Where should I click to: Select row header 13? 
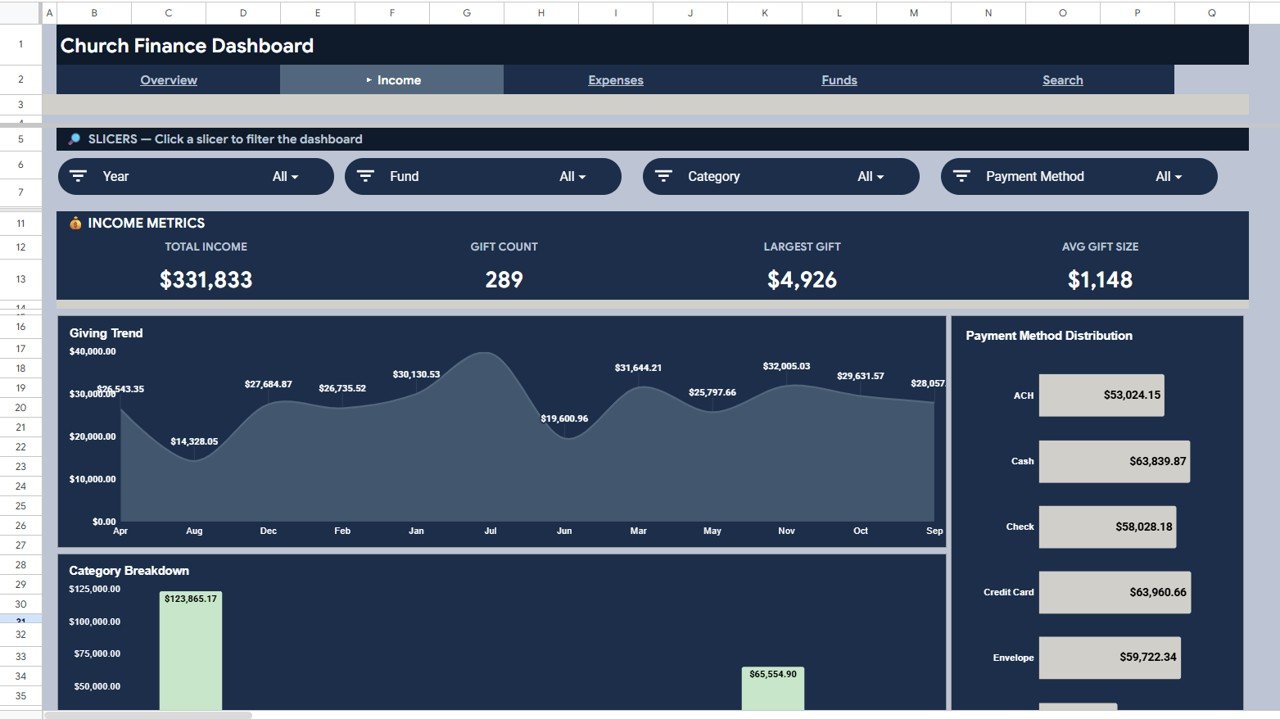click(21, 279)
